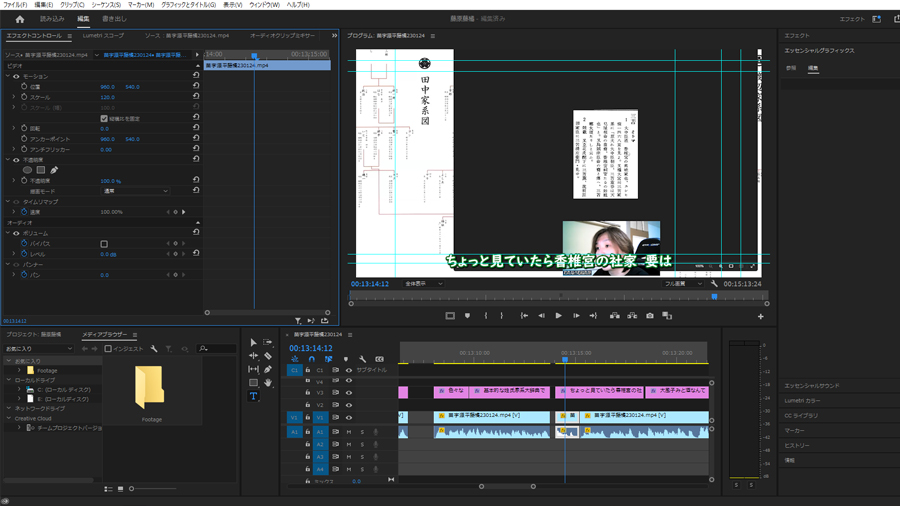Create ellipse mask under Opacity
The height and width of the screenshot is (506, 900).
(27, 170)
